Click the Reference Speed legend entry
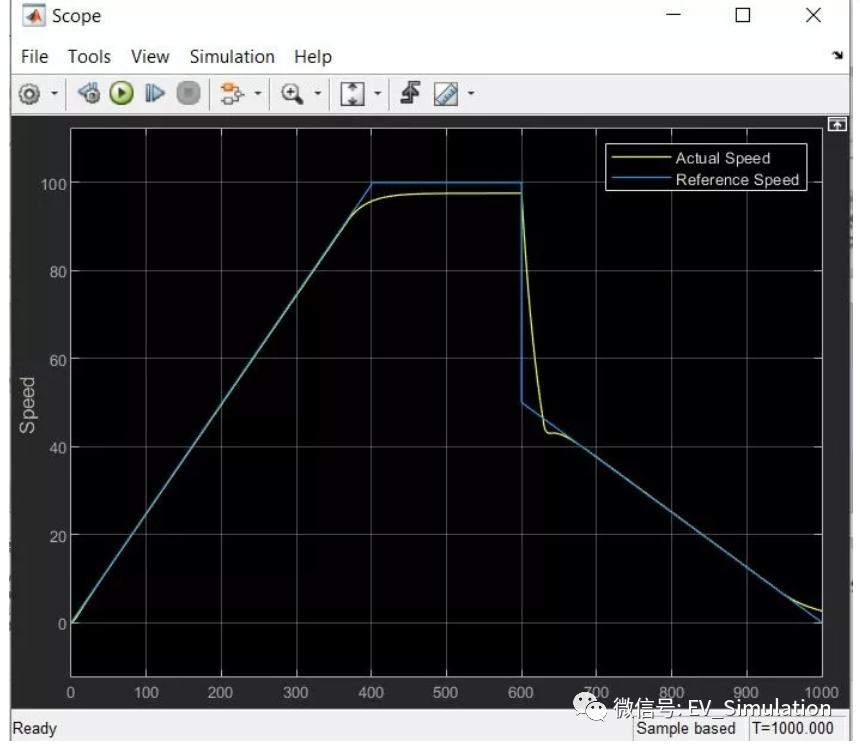860x746 pixels. 736,180
